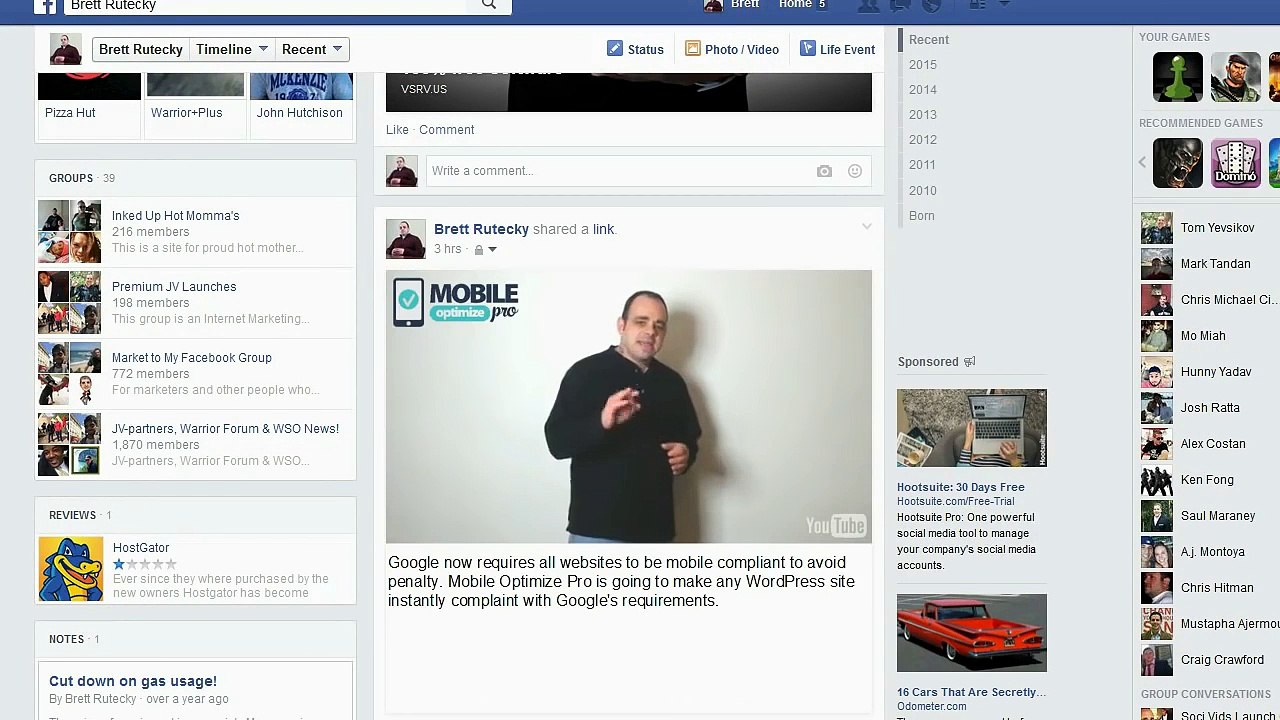
Task: Open the alien monster recommended game icon
Action: coord(1178,163)
